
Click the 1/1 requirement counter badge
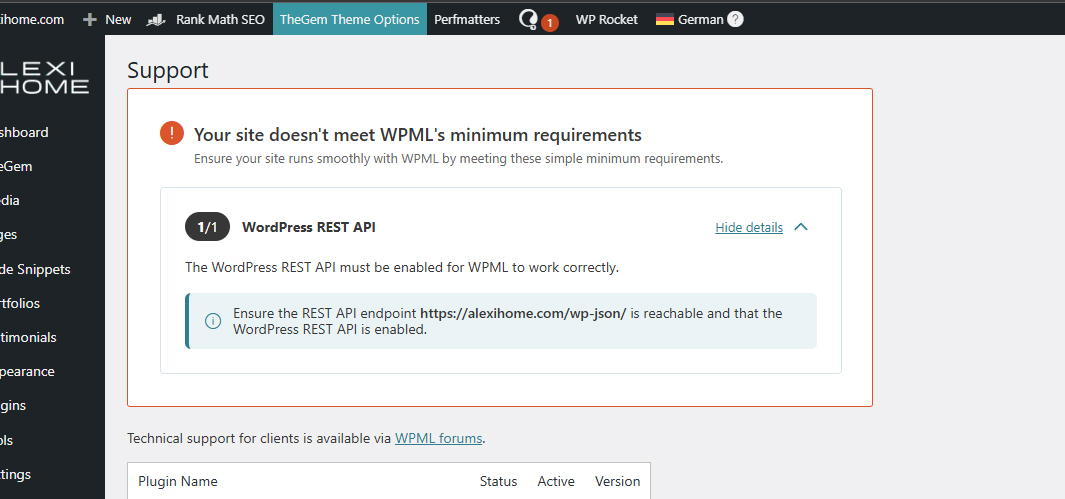[207, 227]
